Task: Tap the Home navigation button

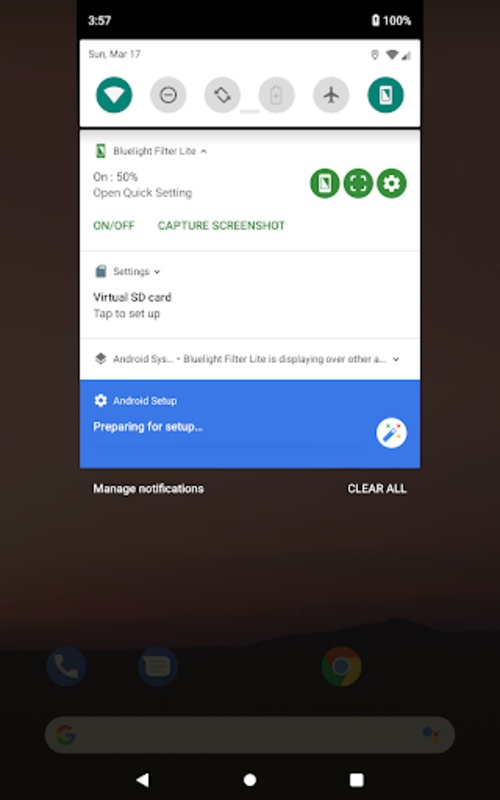Action: tap(249, 780)
